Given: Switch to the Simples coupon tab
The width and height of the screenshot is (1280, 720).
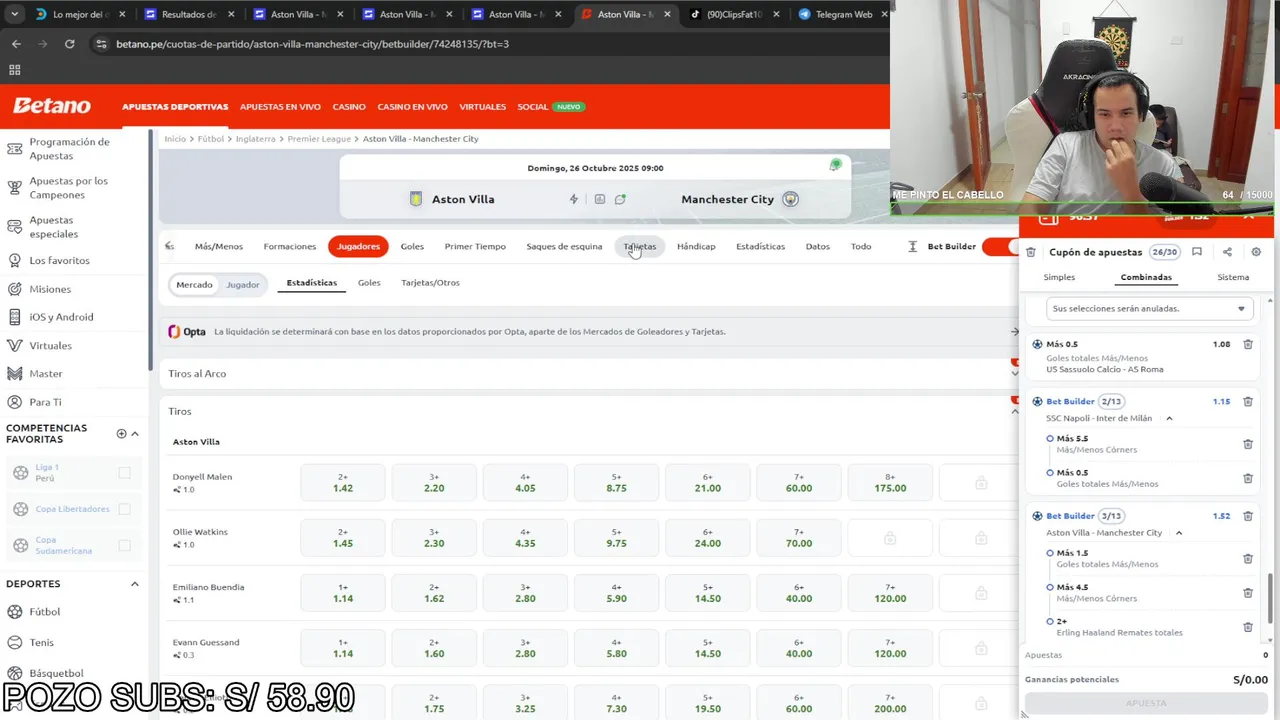Looking at the screenshot, I should 1059,277.
